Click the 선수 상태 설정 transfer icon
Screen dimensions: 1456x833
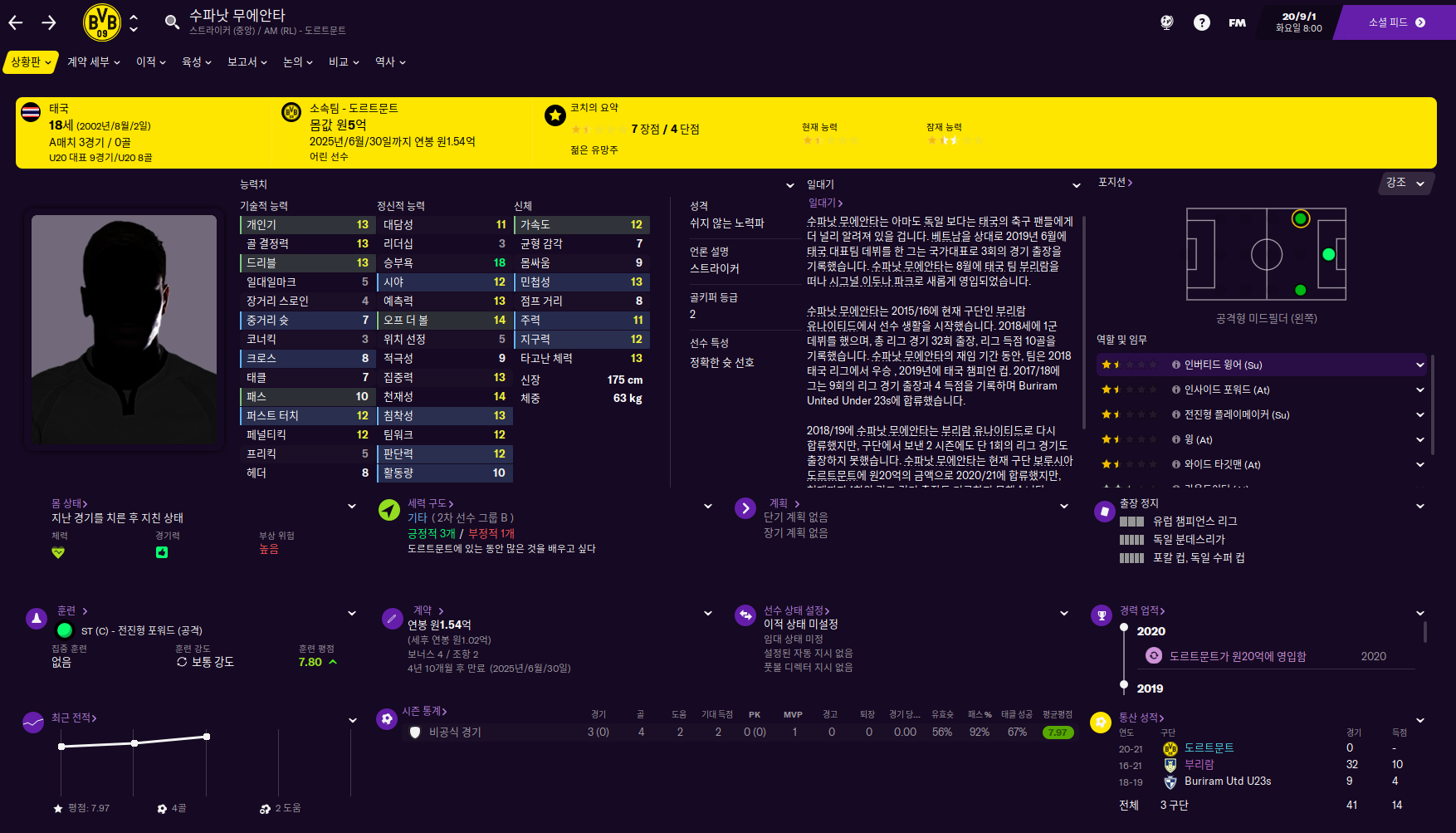tap(745, 615)
